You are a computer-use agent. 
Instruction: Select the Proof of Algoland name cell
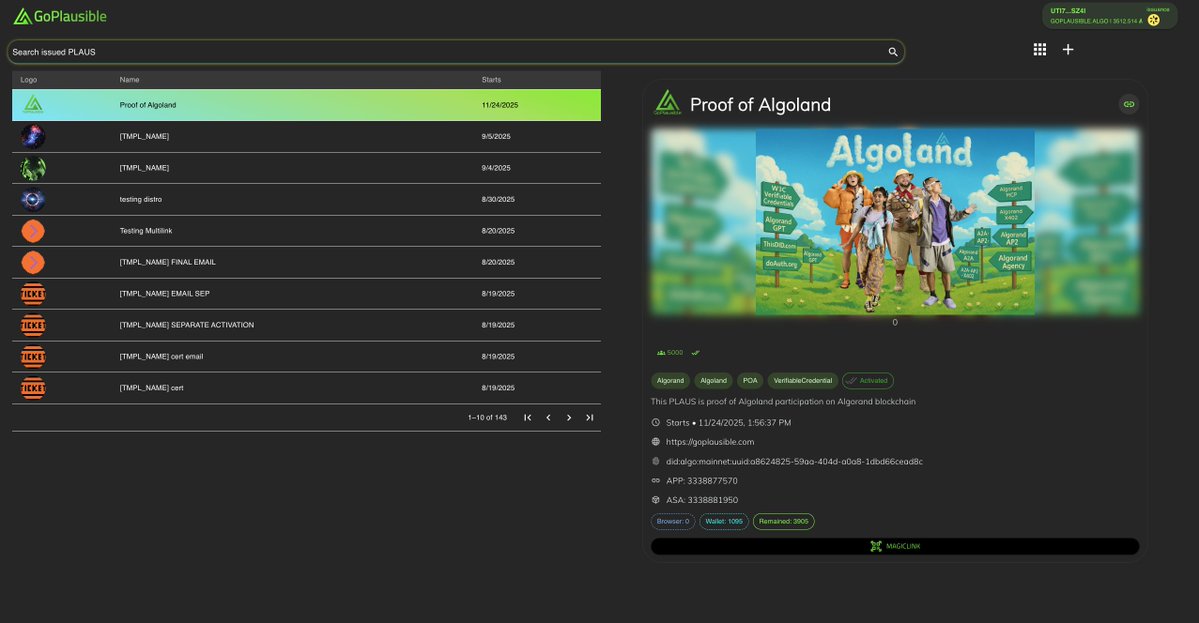coord(148,105)
